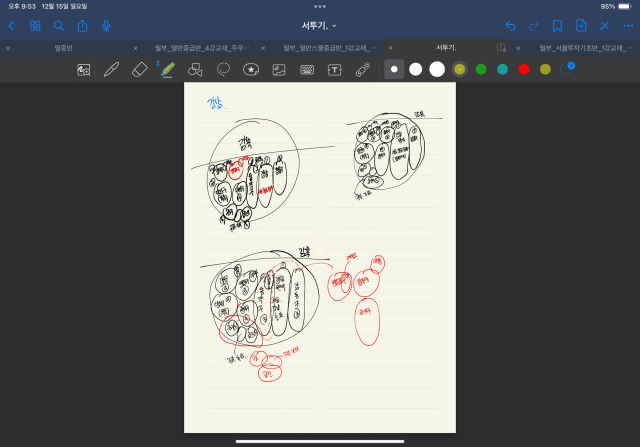The height and width of the screenshot is (447, 640).
Task: Pick the green color swatch
Action: tap(481, 69)
